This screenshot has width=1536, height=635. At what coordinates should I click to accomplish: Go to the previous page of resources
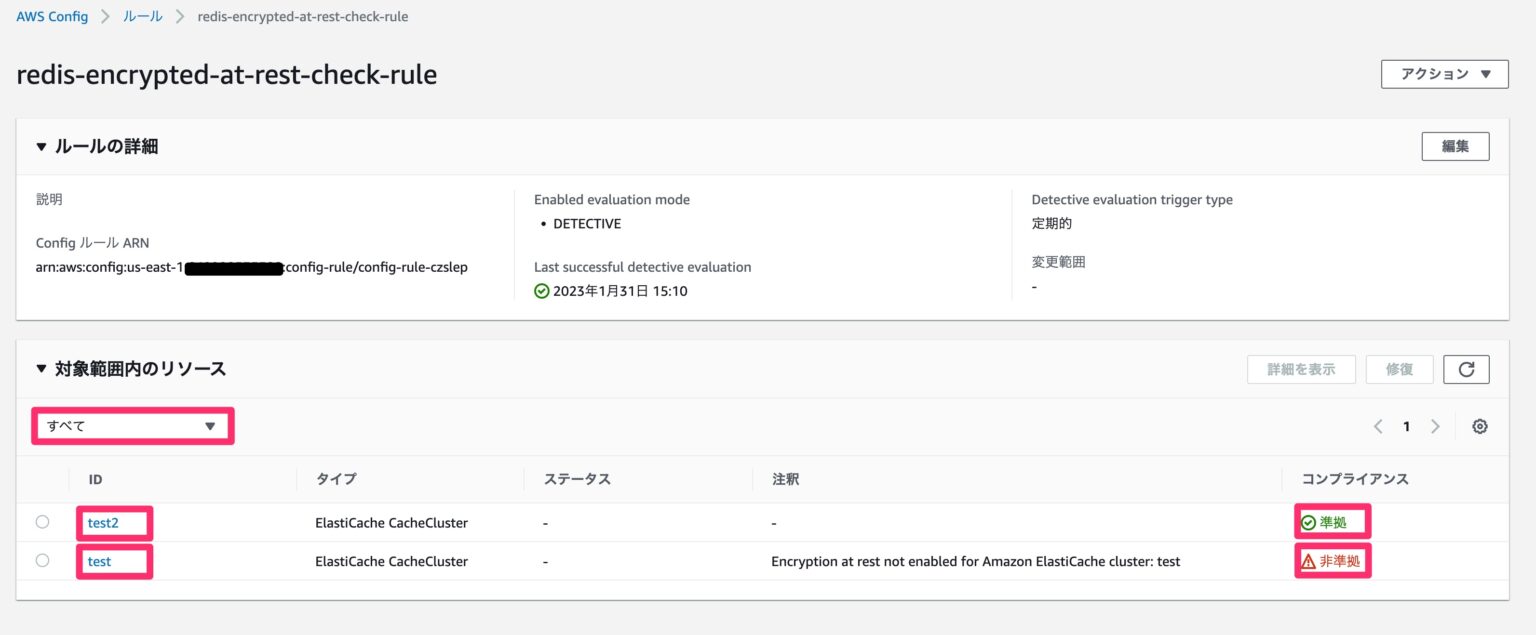pyautogui.click(x=1377, y=425)
